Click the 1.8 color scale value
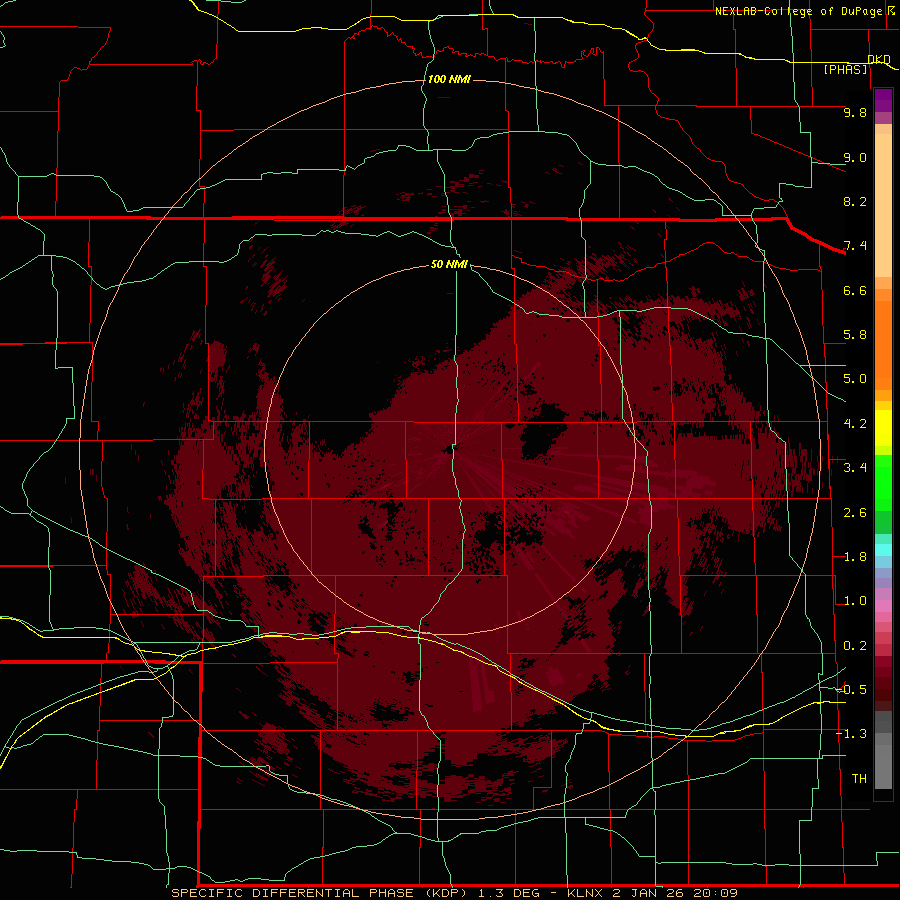 [x=855, y=557]
